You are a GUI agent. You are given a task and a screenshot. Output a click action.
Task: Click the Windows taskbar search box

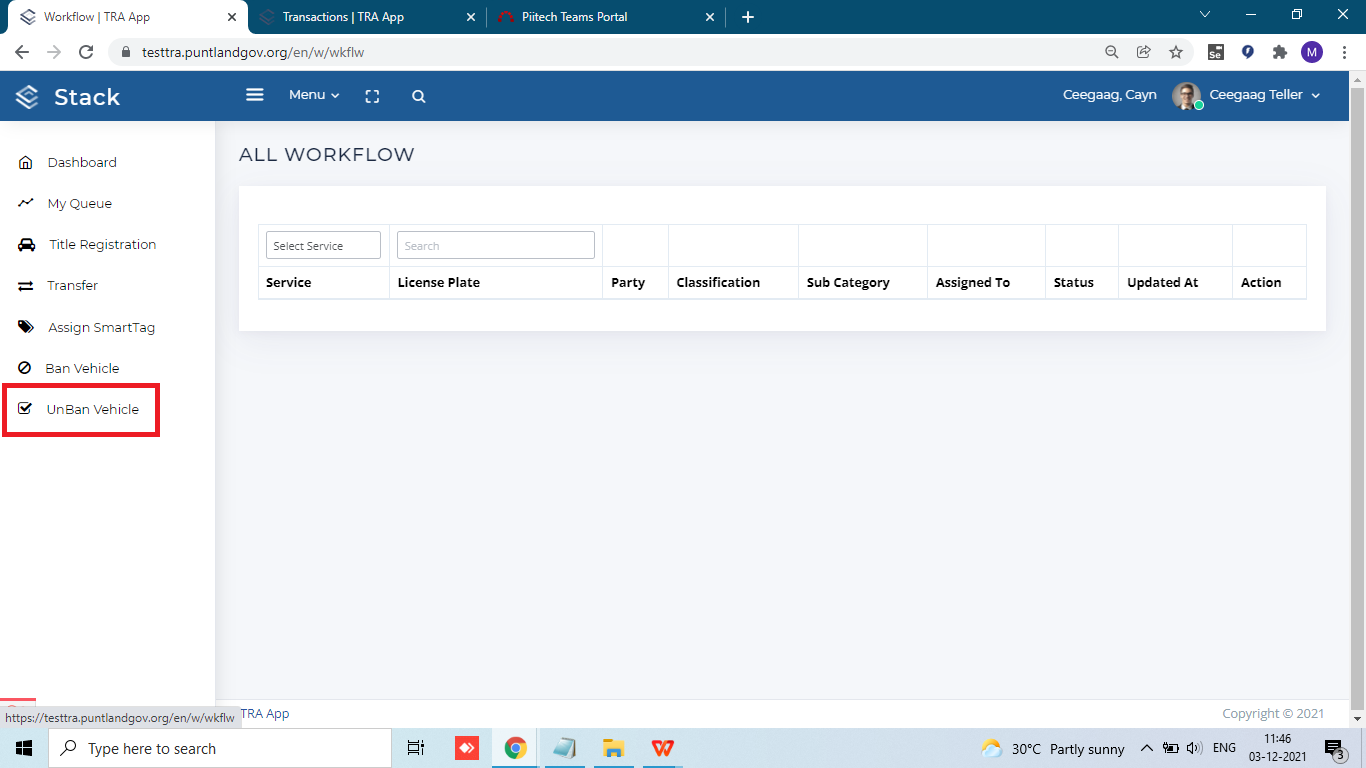220,748
